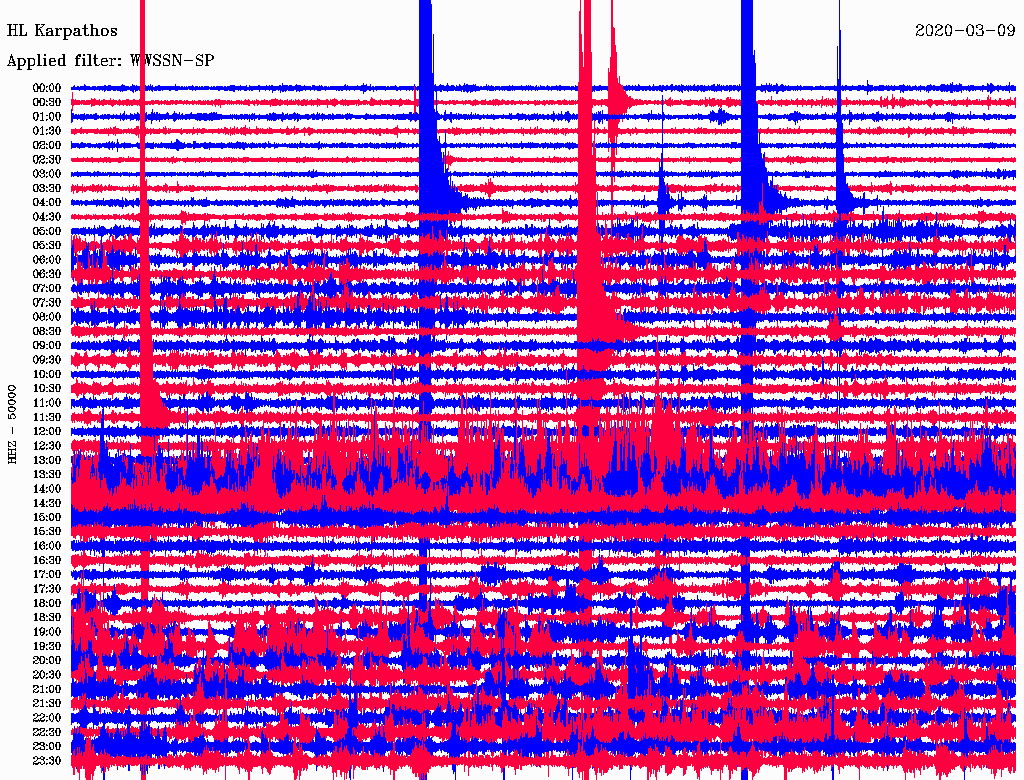Image resolution: width=1024 pixels, height=780 pixels.
Task: Click the 06:00 time label
Action: (x=47, y=259)
